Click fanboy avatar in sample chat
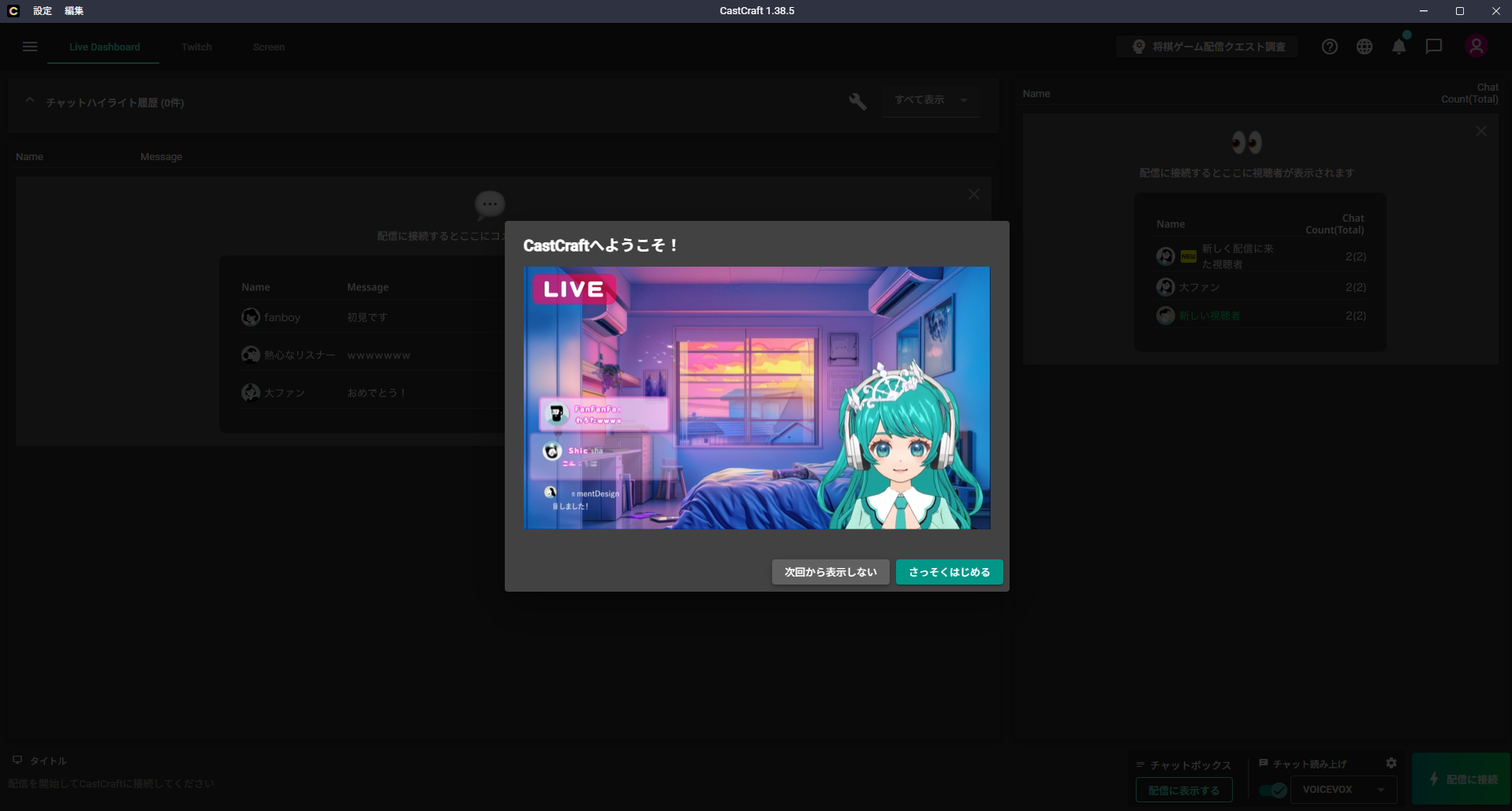The width and height of the screenshot is (1512, 811). [x=251, y=317]
